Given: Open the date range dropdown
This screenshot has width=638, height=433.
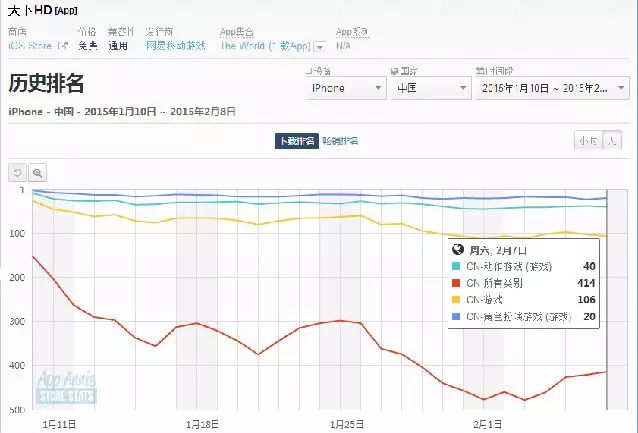Looking at the screenshot, I should pos(553,88).
